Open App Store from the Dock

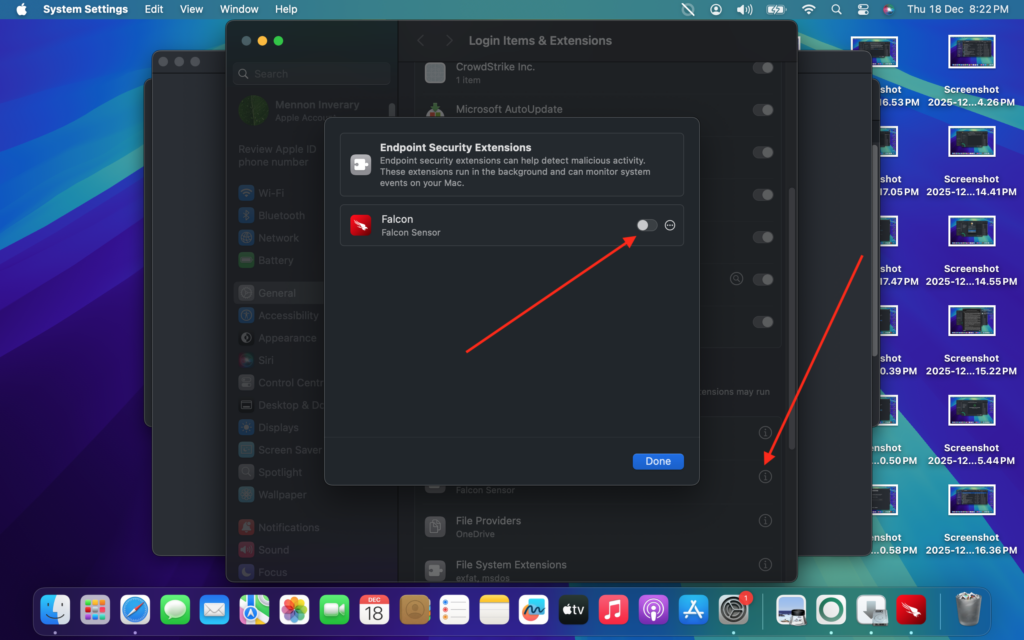[693, 610]
